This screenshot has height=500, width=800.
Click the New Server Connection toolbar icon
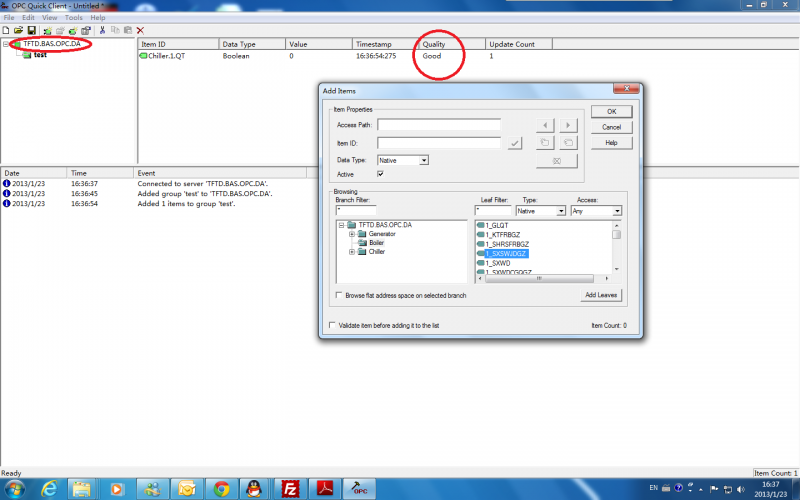(x=47, y=31)
